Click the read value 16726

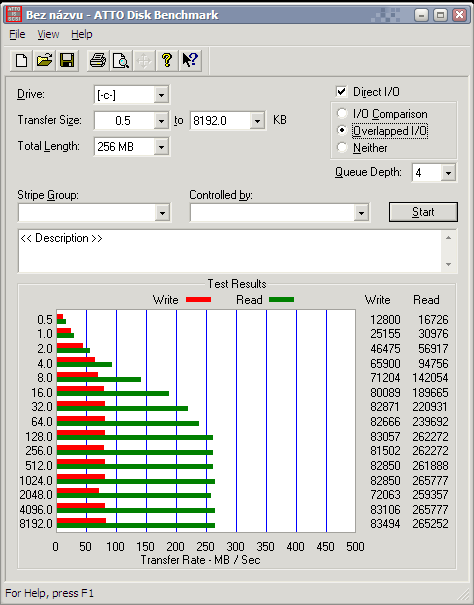(433, 319)
